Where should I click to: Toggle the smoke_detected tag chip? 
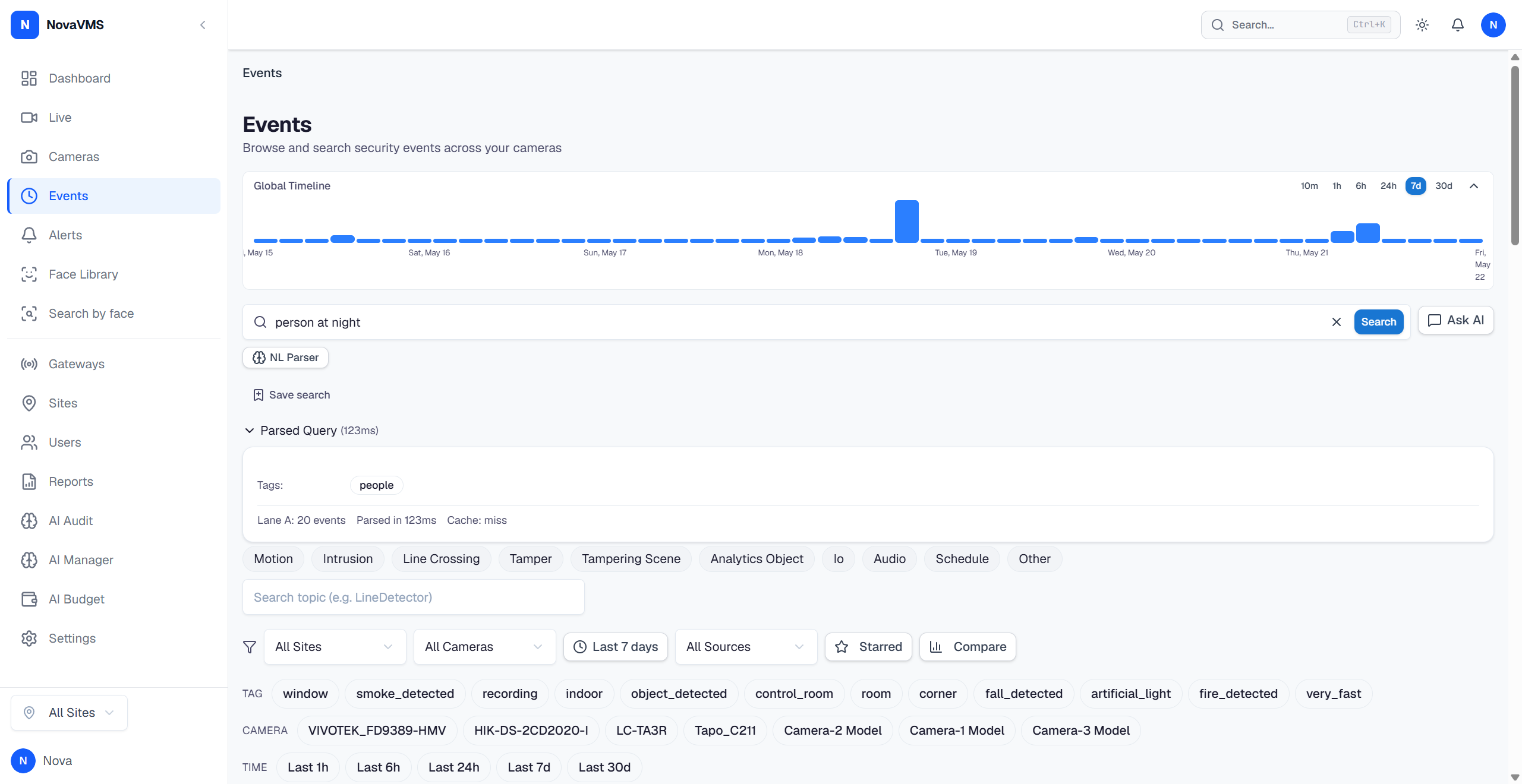pos(405,694)
